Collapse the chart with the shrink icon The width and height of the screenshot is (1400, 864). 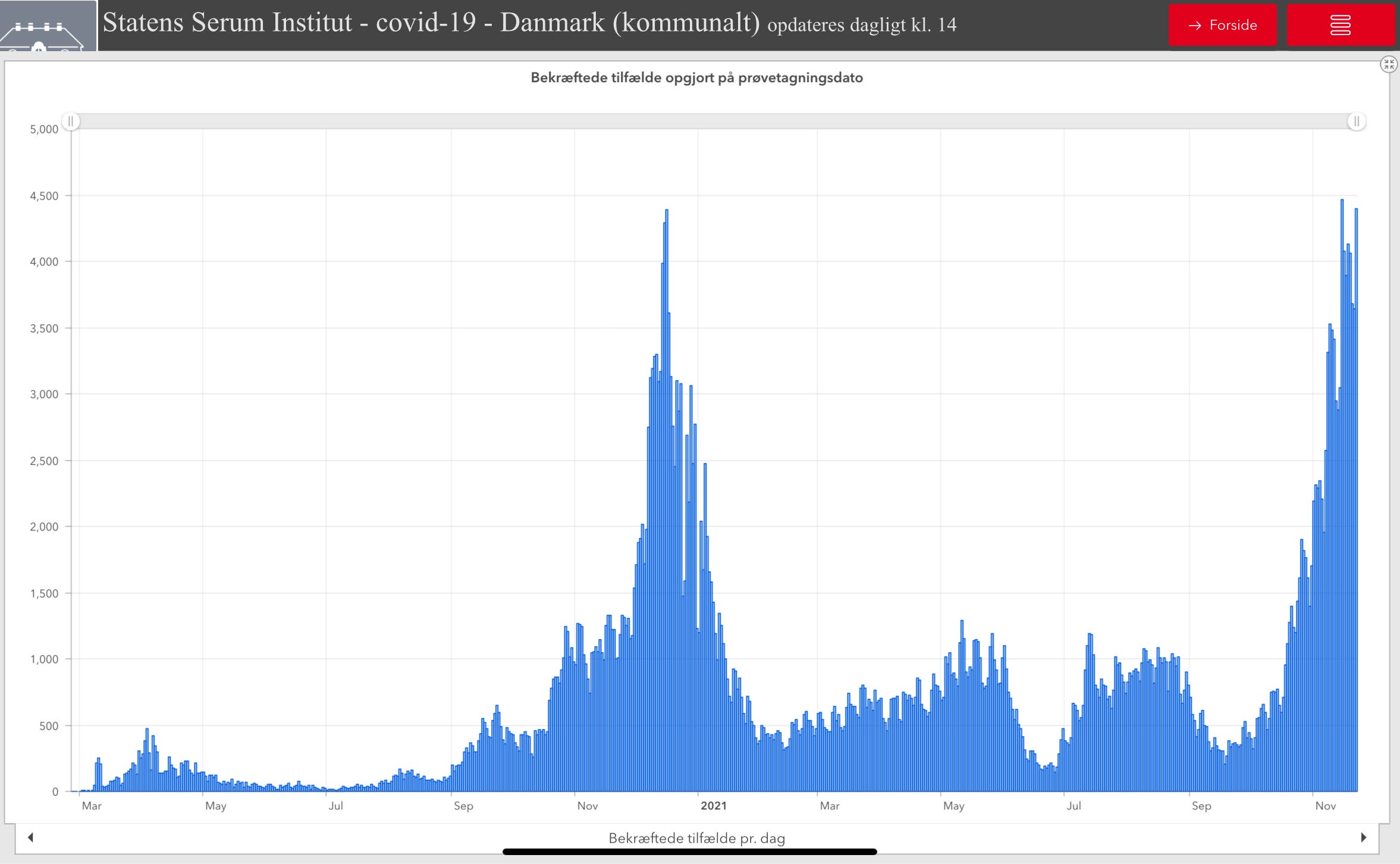[1388, 64]
